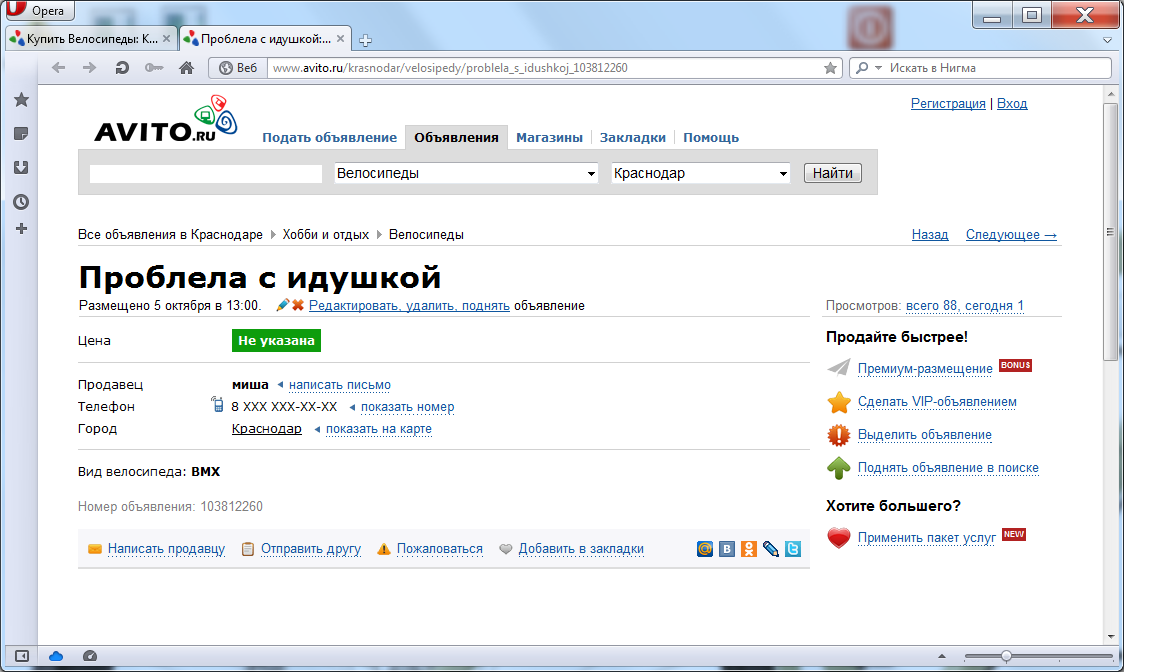Share the ad via Twitter icon
This screenshot has width=1152, height=672.
pos(793,549)
